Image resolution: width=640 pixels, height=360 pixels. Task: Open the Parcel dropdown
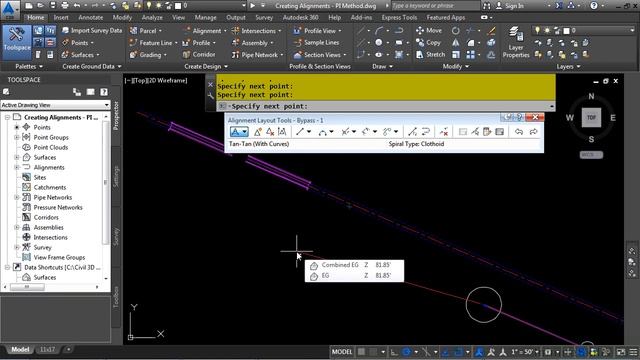(x=146, y=31)
